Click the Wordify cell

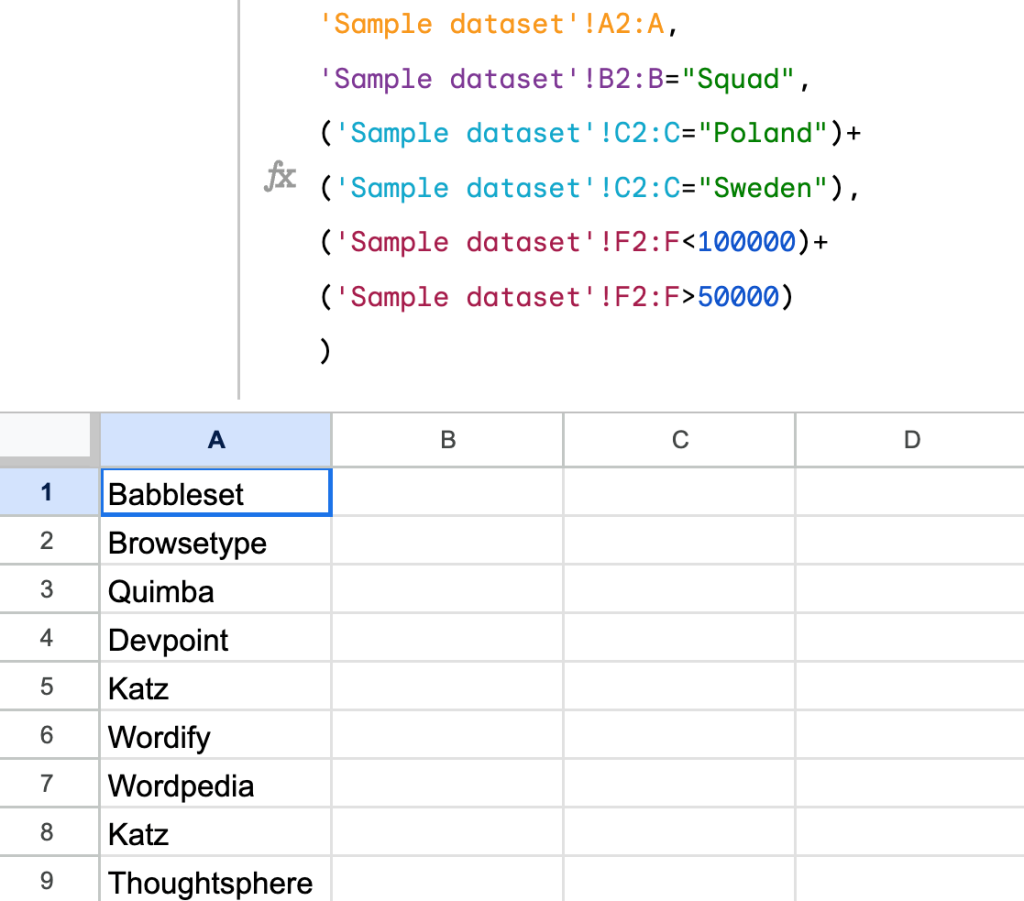[x=216, y=738]
